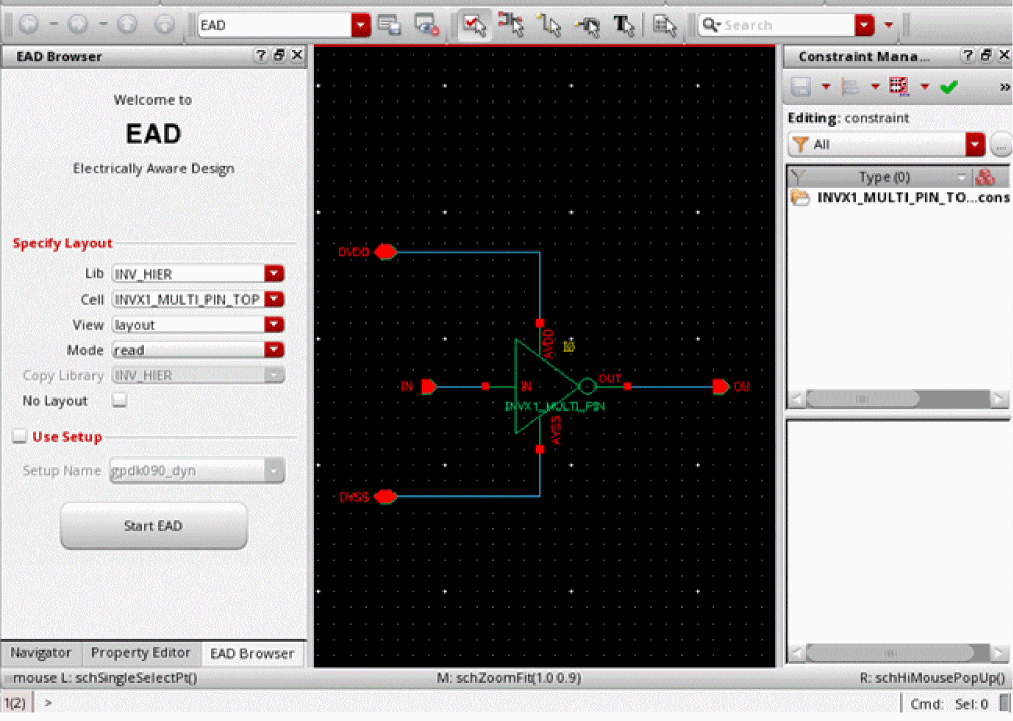Click the save workspace icon beside EAD
The height and width of the screenshot is (721, 1013).
(x=390, y=25)
